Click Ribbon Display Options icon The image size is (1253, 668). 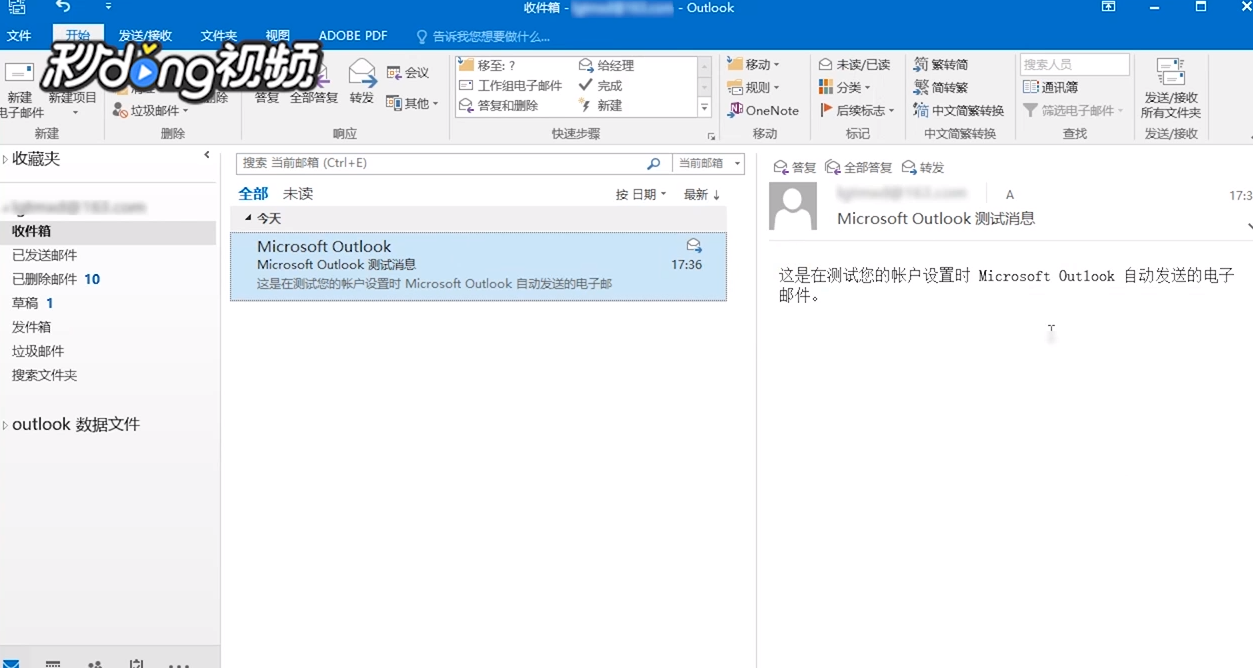click(x=1108, y=7)
